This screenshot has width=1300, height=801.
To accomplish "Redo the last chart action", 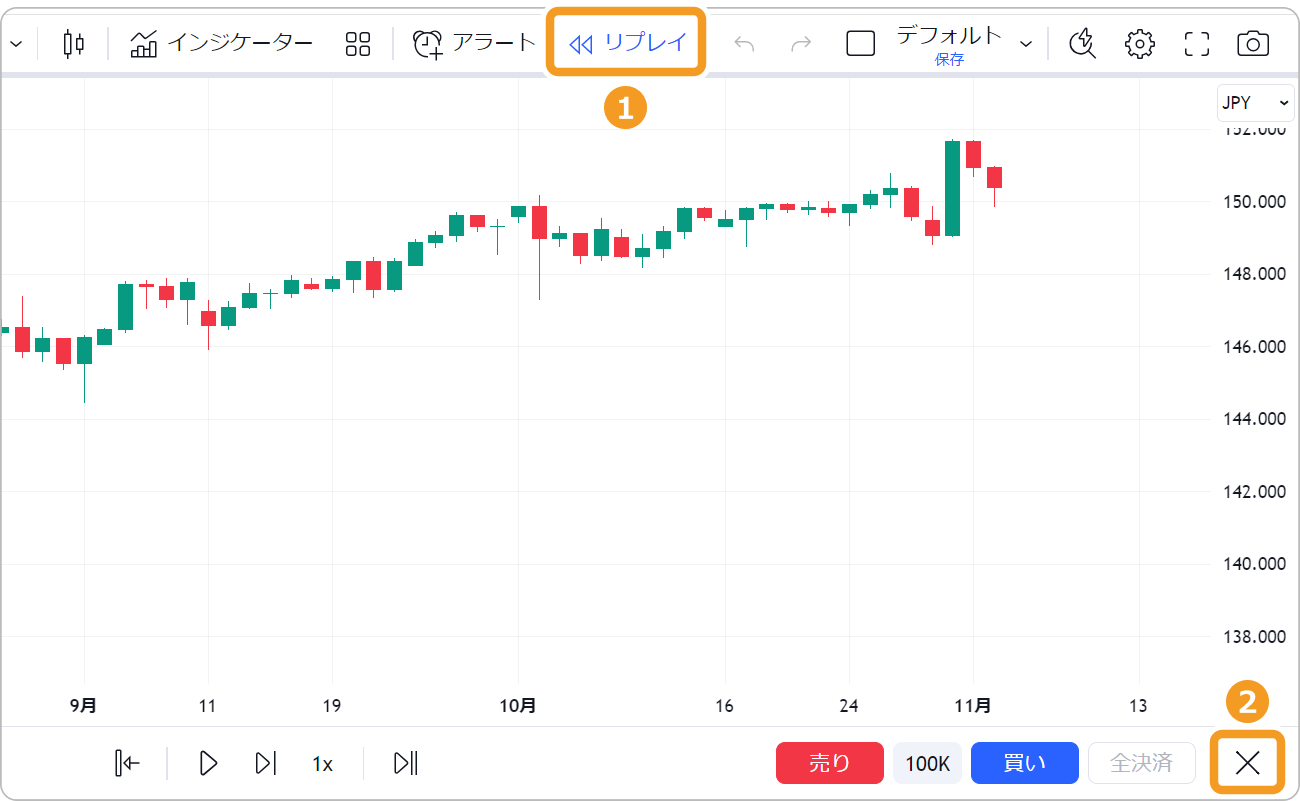I will pos(801,43).
